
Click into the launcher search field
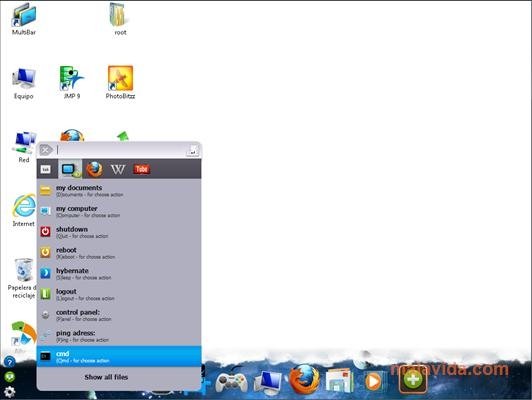(120, 150)
